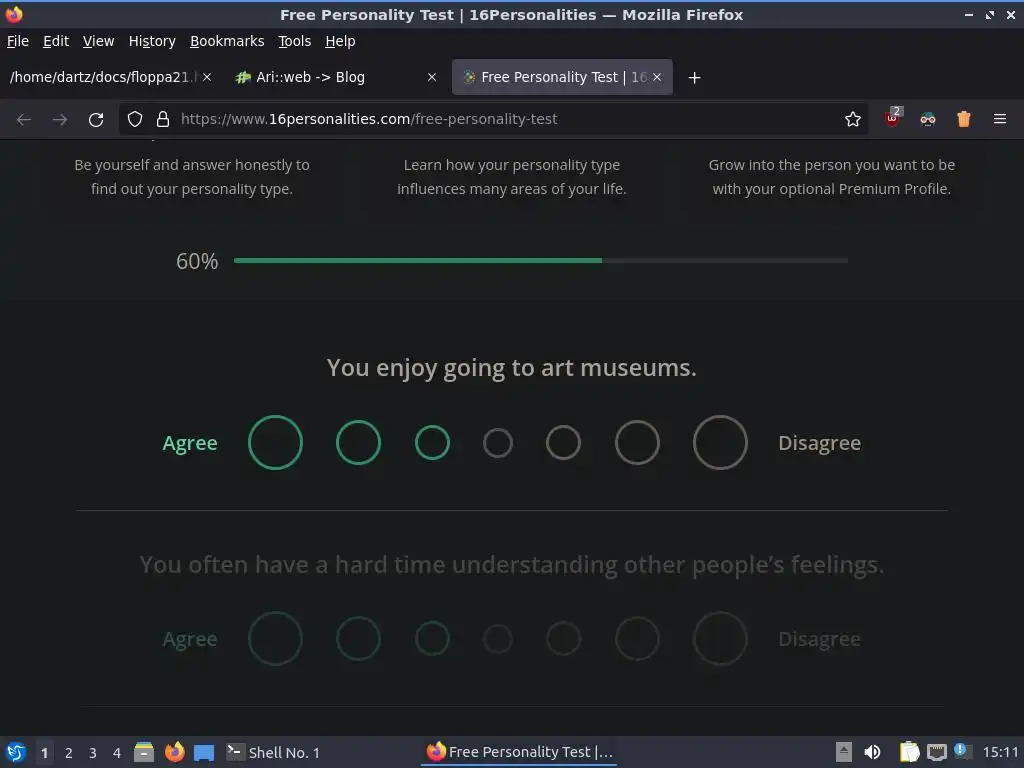Switch to workspace 4 in the taskbar
The image size is (1024, 768).
[x=117, y=753]
